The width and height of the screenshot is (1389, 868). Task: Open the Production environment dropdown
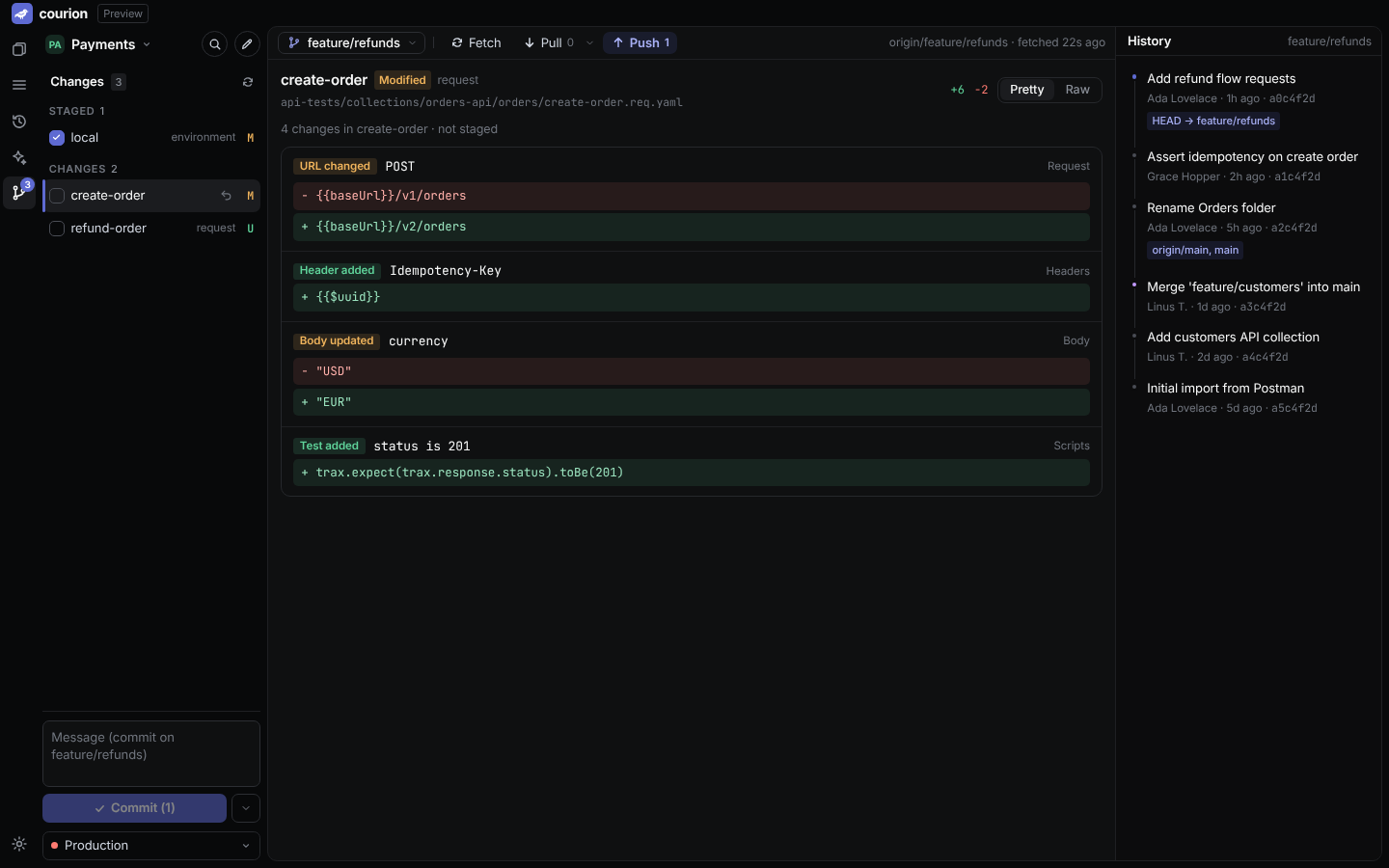pyautogui.click(x=151, y=846)
